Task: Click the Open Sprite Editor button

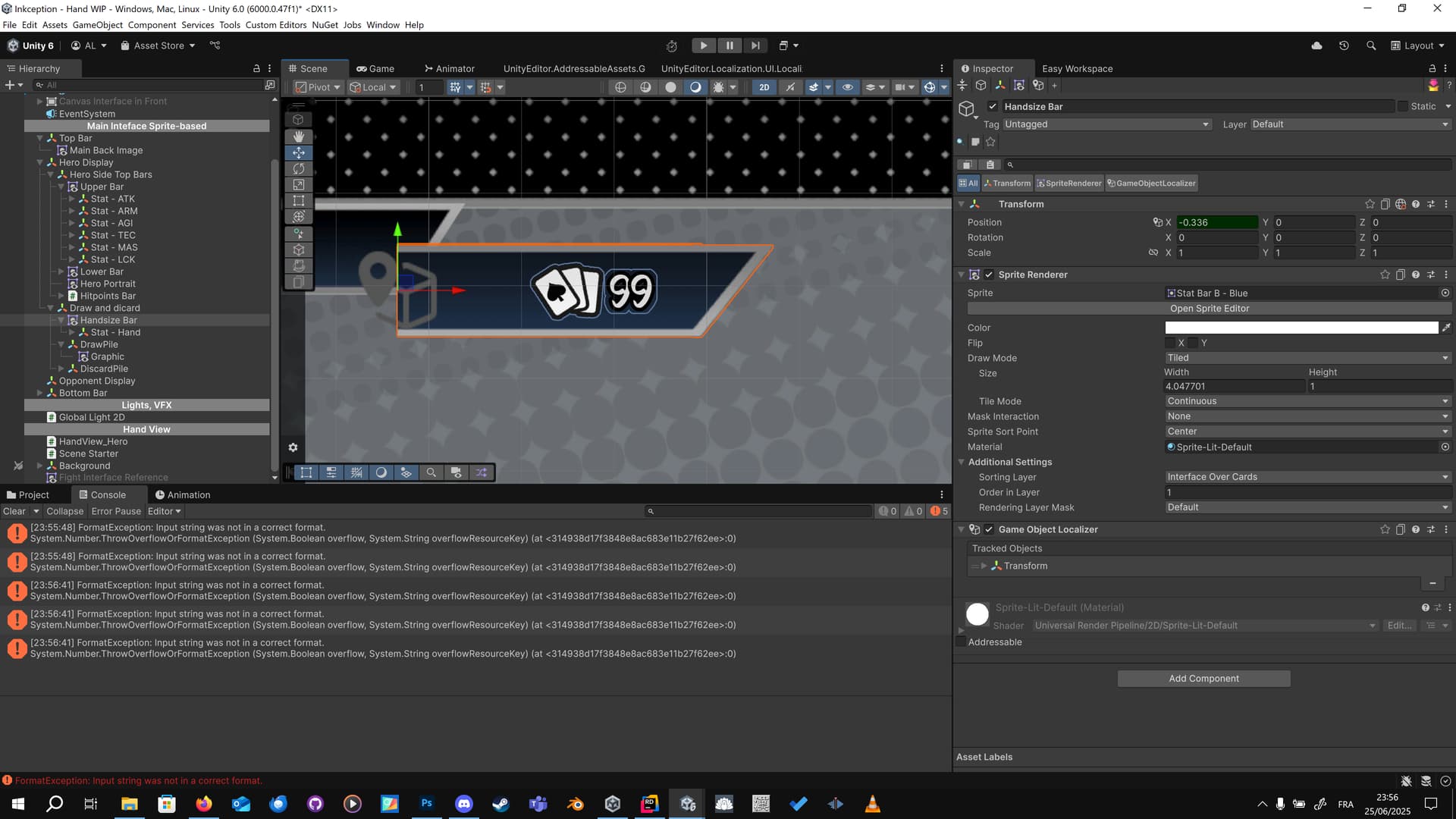Action: pyautogui.click(x=1209, y=308)
